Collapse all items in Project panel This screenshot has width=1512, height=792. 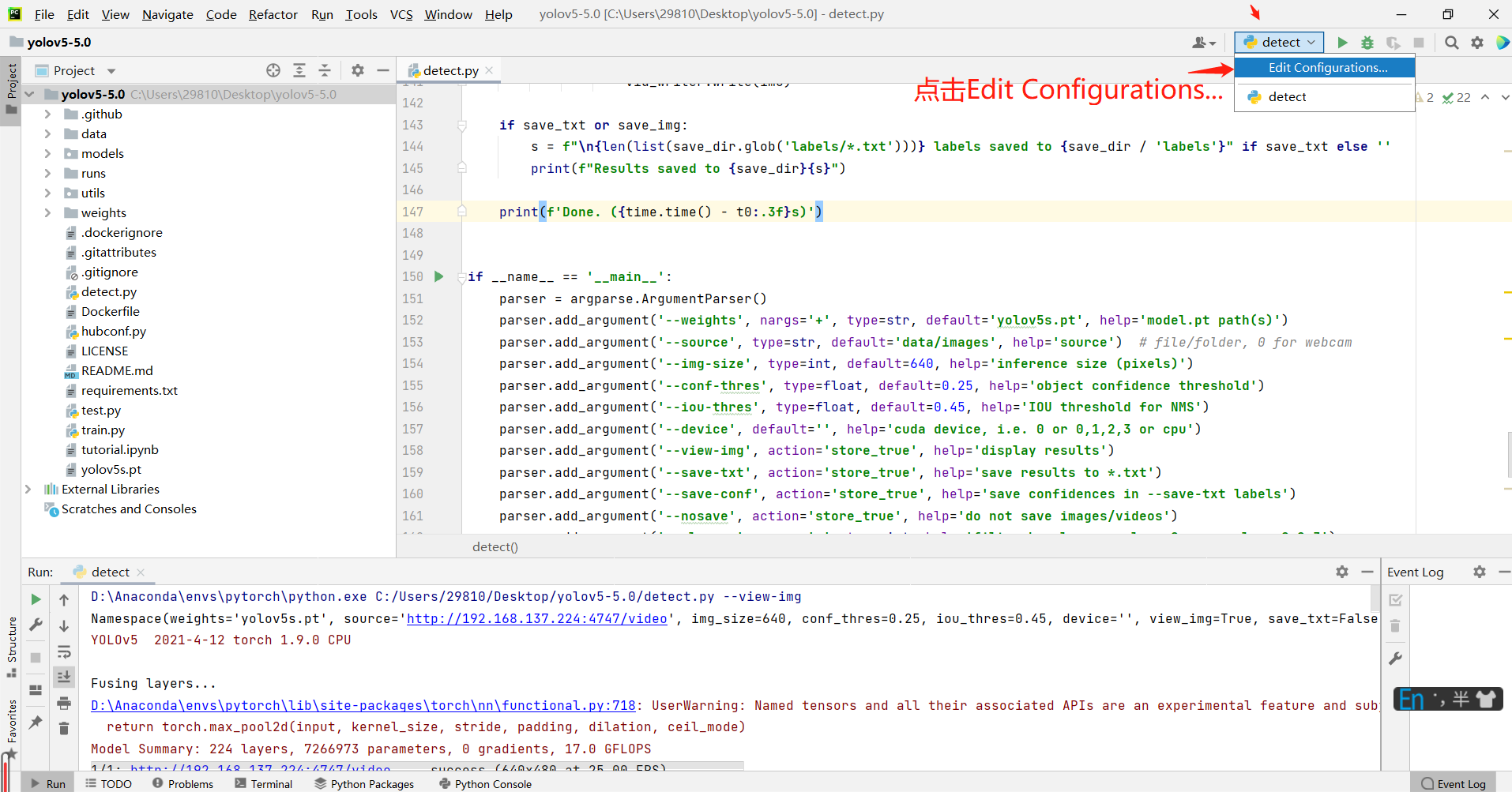coord(325,70)
